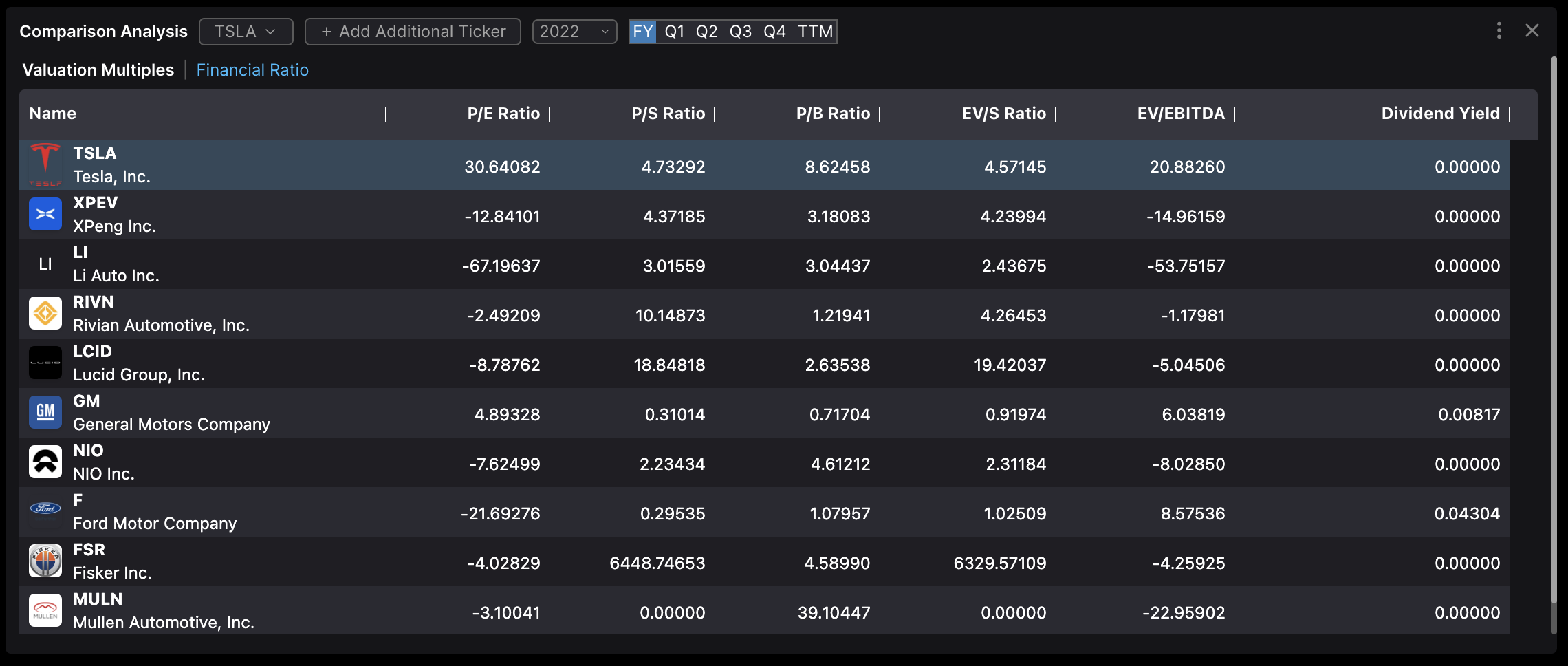Select the NIO Inc. row name
The height and width of the screenshot is (666, 1568).
[104, 474]
